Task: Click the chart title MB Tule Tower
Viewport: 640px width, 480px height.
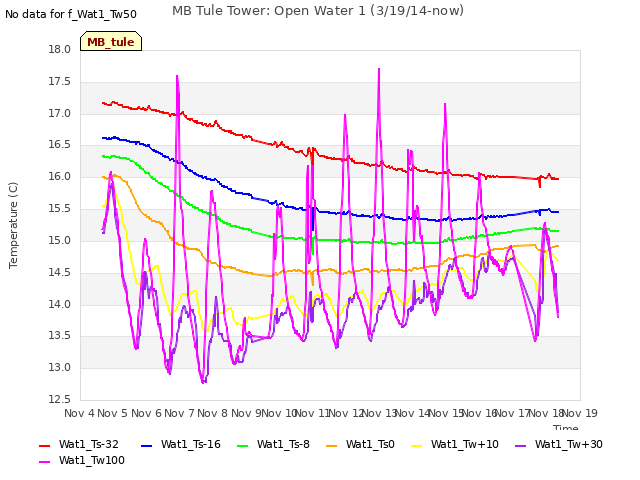Action: pos(318,11)
